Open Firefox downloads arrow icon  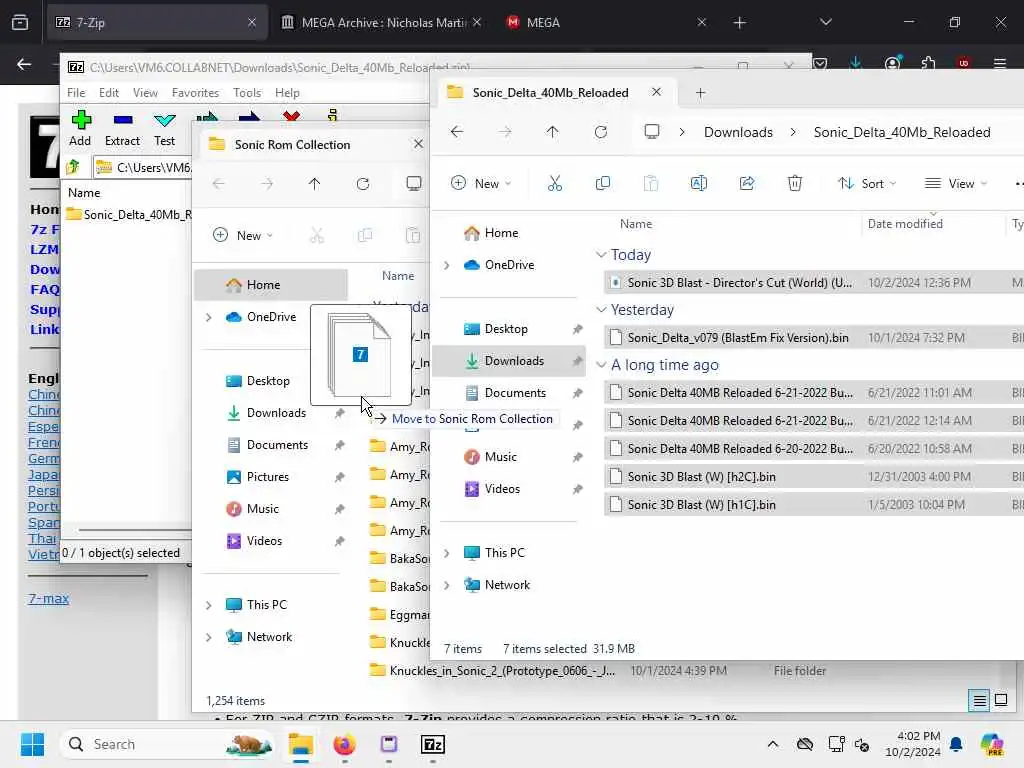pos(856,63)
